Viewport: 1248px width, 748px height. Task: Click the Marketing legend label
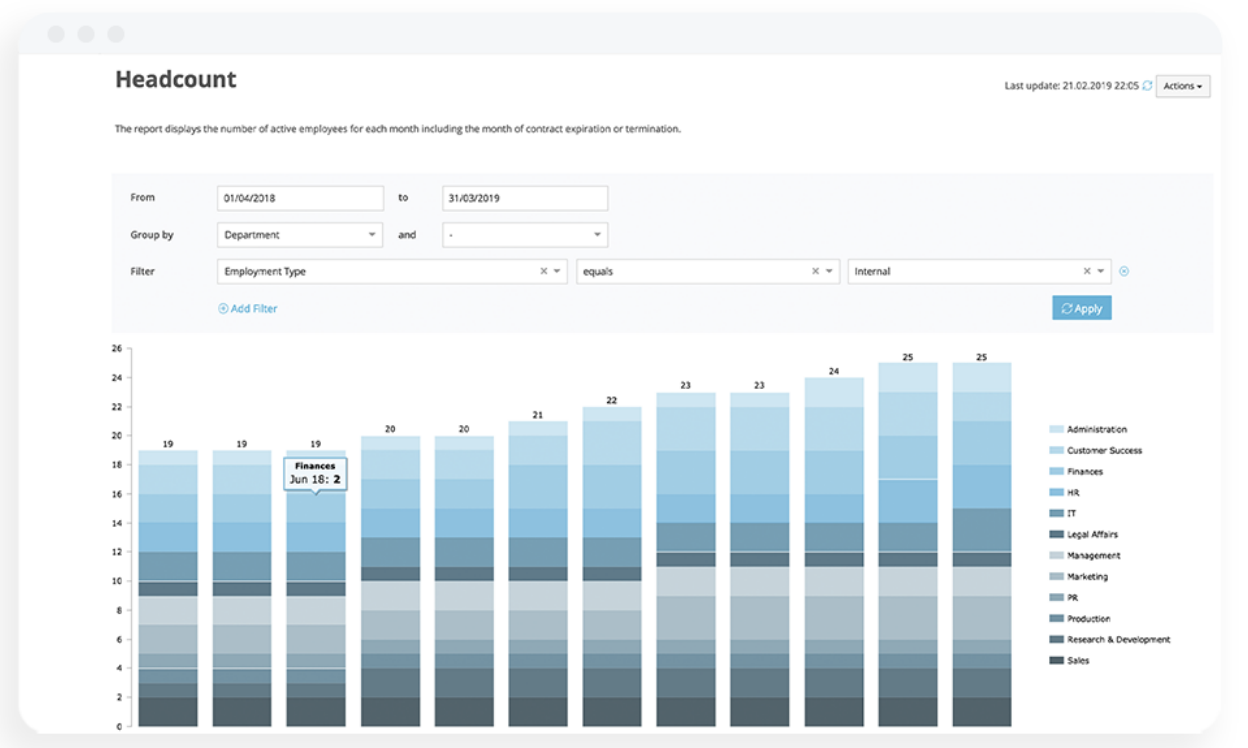[1087, 576]
